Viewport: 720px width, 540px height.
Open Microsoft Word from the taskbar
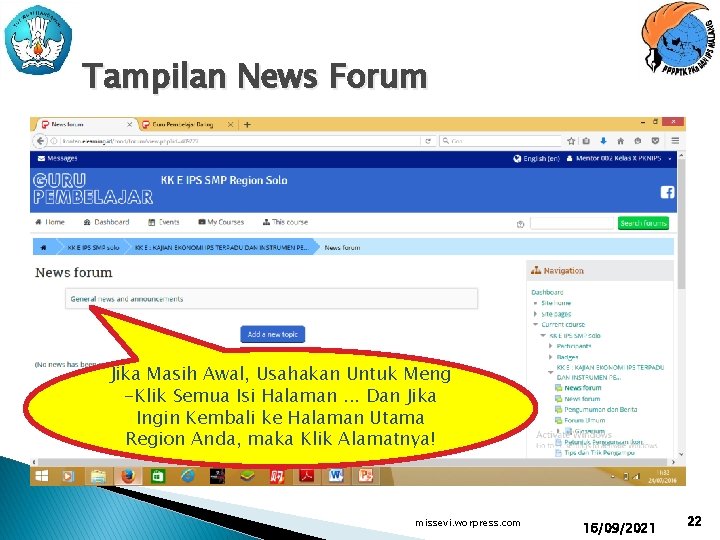tap(336, 476)
